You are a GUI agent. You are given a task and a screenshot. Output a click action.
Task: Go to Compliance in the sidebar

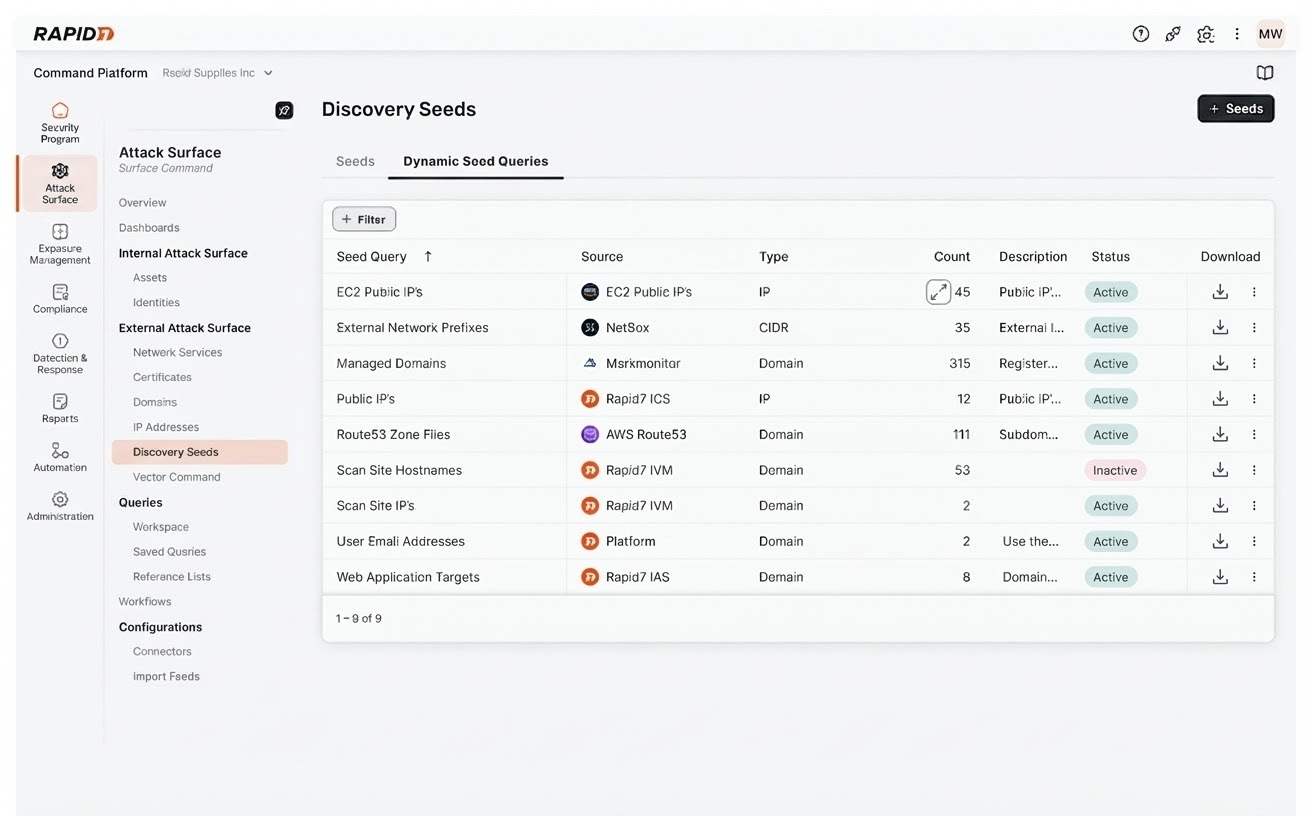point(60,293)
